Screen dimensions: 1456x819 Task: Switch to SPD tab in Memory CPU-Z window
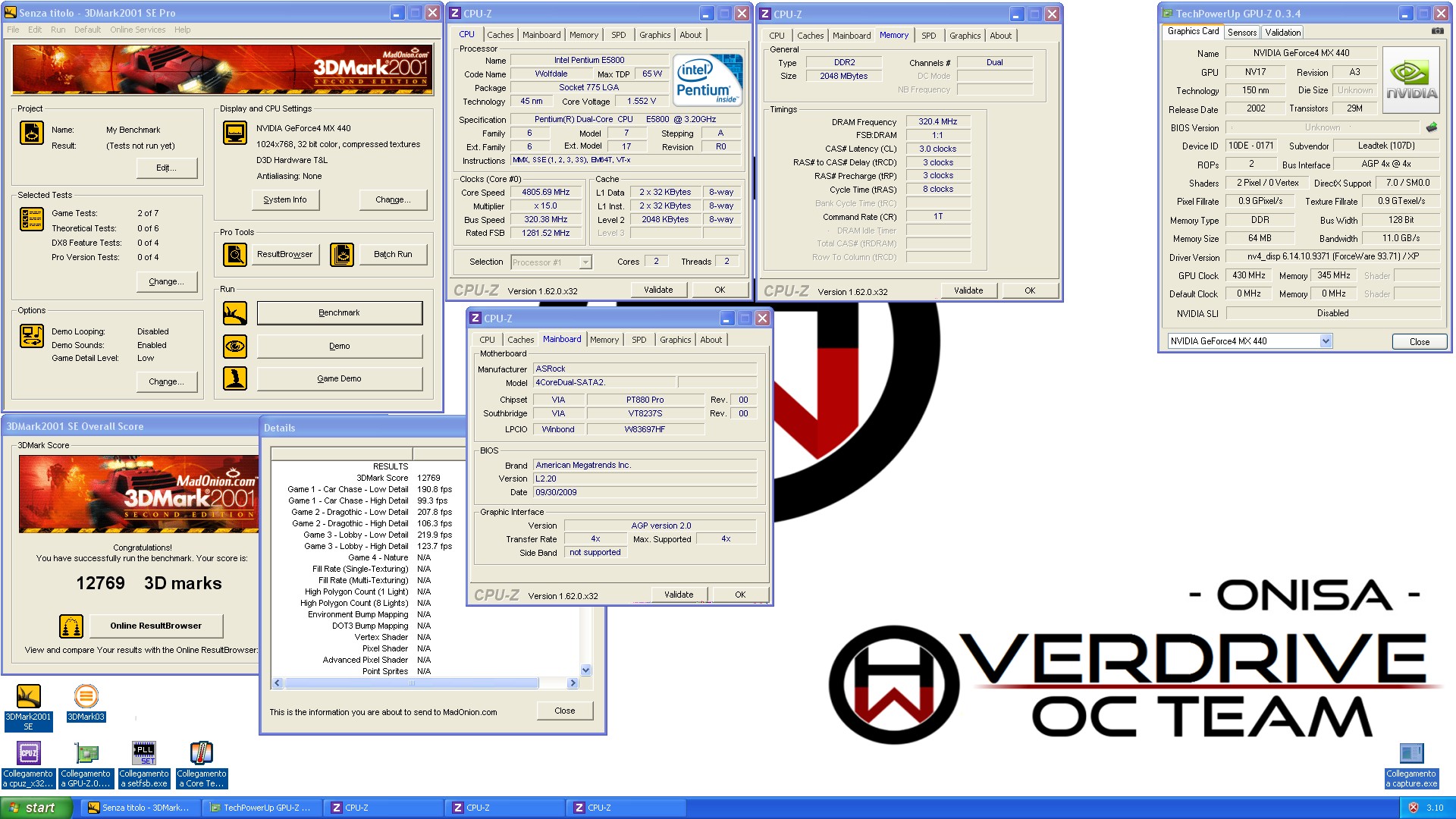pyautogui.click(x=928, y=36)
